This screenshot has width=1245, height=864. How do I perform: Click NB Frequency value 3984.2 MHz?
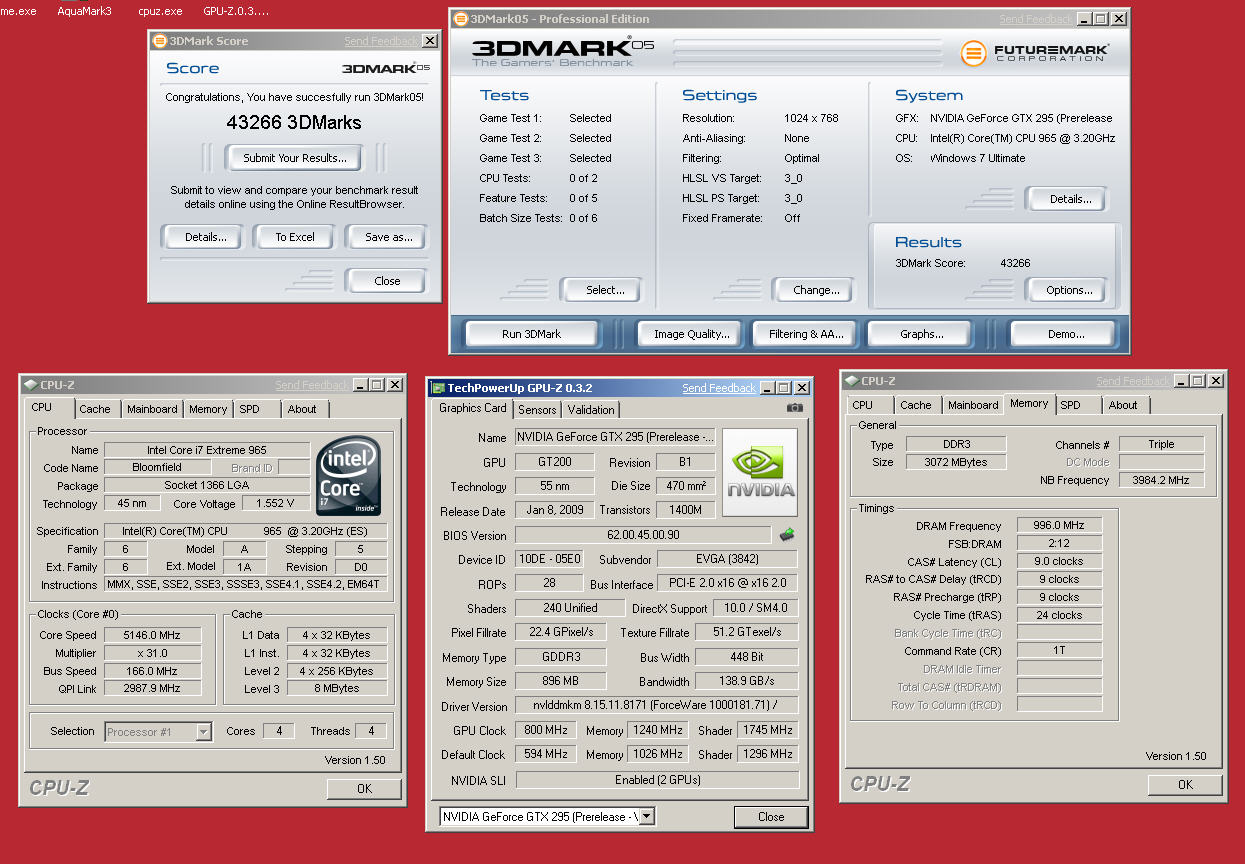pyautogui.click(x=1162, y=480)
